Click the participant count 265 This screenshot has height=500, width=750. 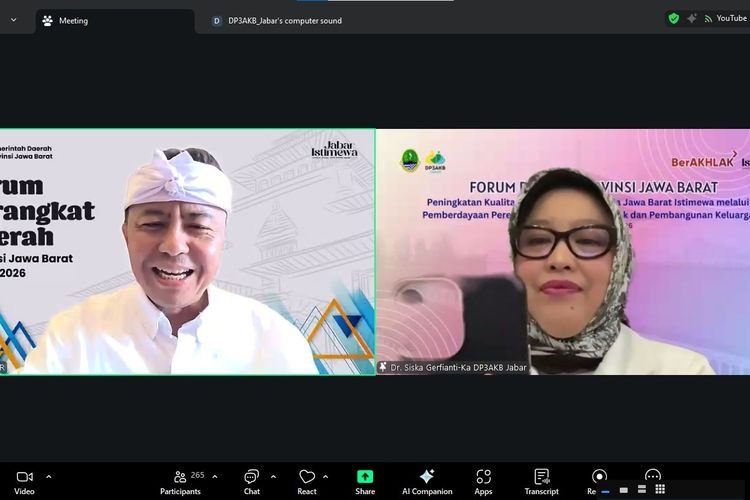coord(198,475)
